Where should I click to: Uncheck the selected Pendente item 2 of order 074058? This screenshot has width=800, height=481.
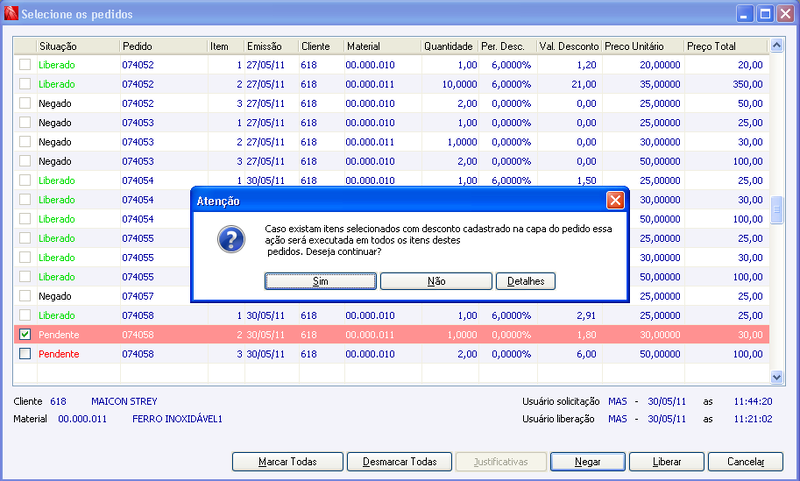25,334
